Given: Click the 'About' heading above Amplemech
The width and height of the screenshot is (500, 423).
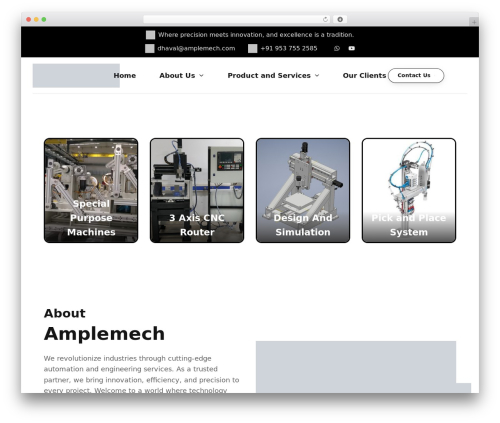Looking at the screenshot, I should pos(65,313).
